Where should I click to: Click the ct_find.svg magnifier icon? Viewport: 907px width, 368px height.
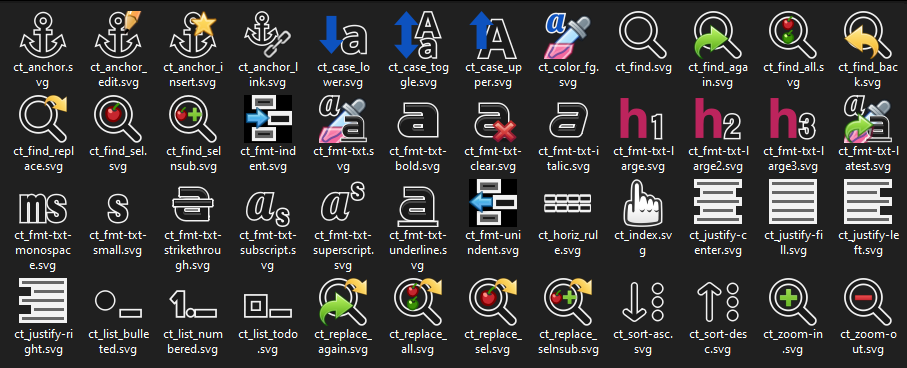point(643,35)
